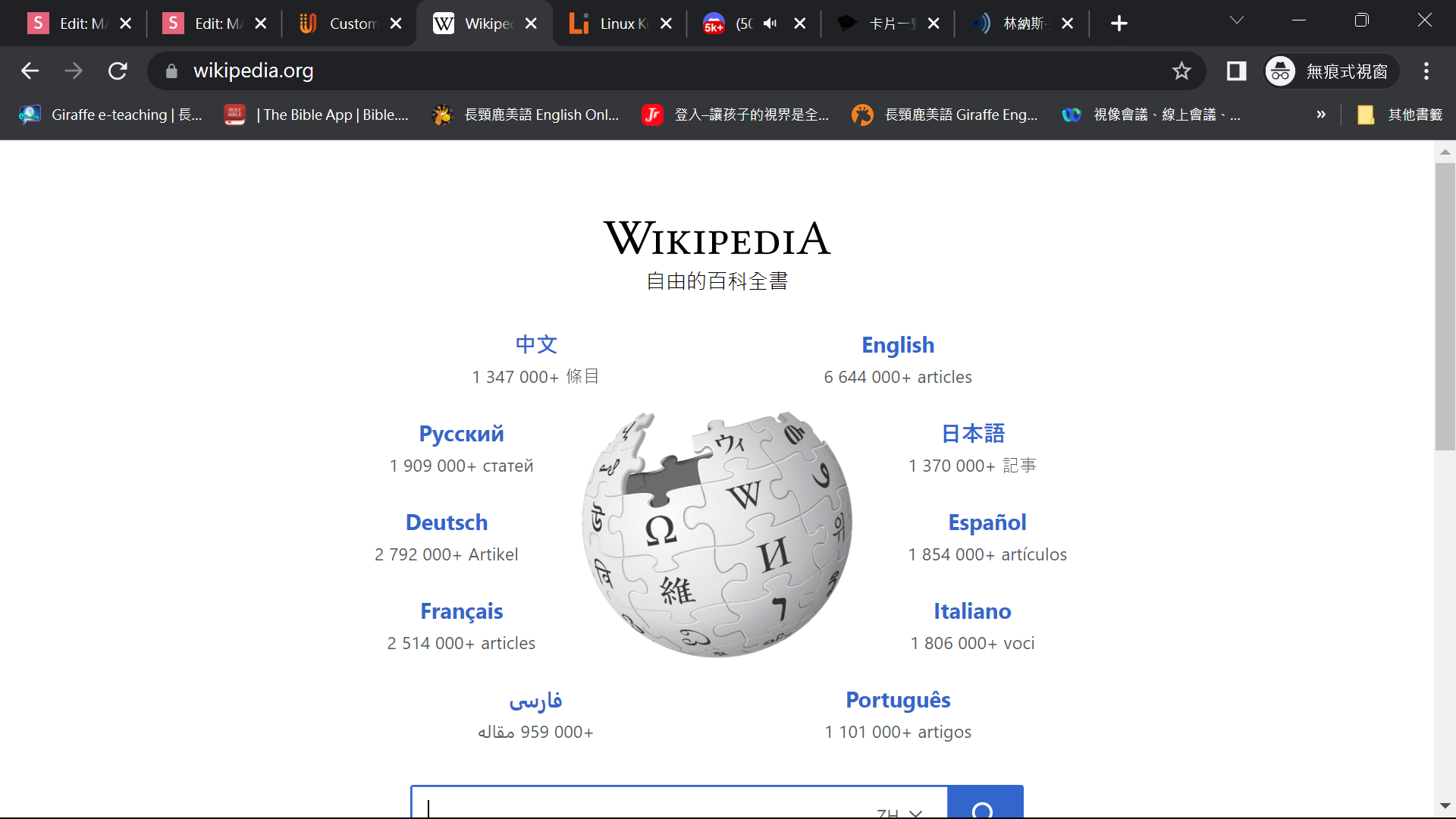The image size is (1456, 819).
Task: Click the Wikipedia puzzle globe logo
Action: (717, 535)
